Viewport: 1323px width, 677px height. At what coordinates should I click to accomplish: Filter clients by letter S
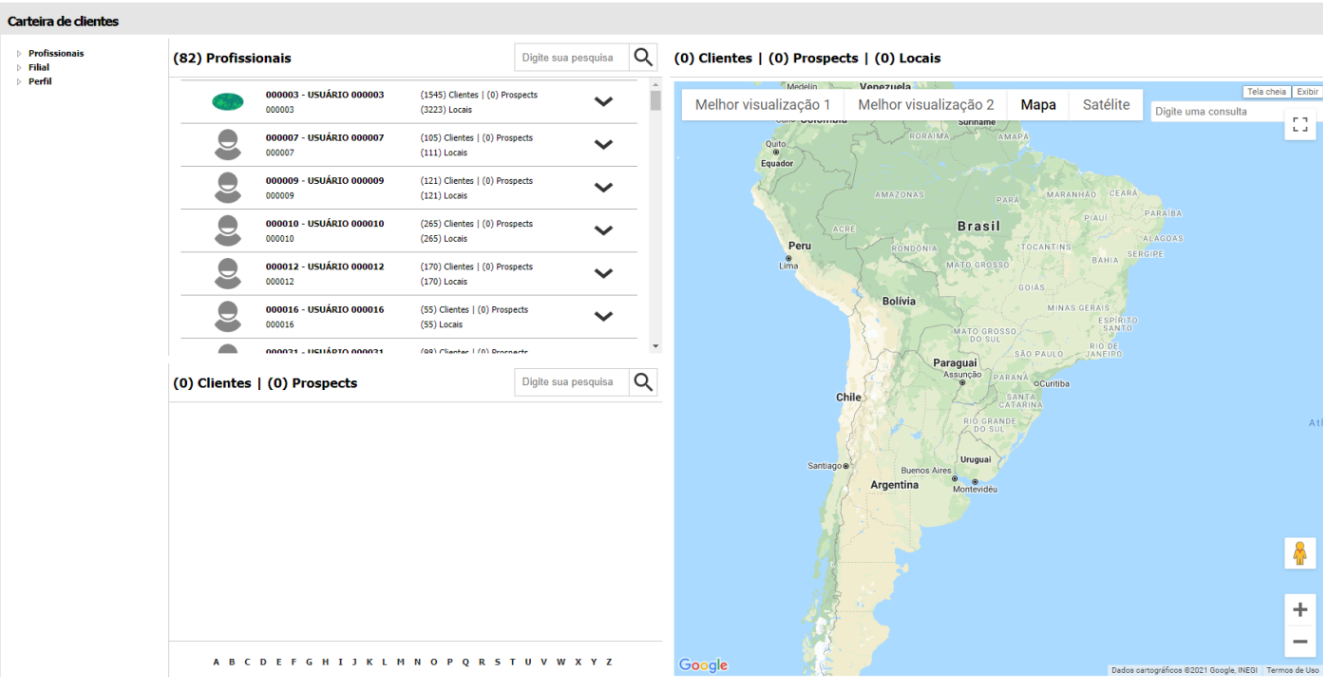[x=496, y=662]
